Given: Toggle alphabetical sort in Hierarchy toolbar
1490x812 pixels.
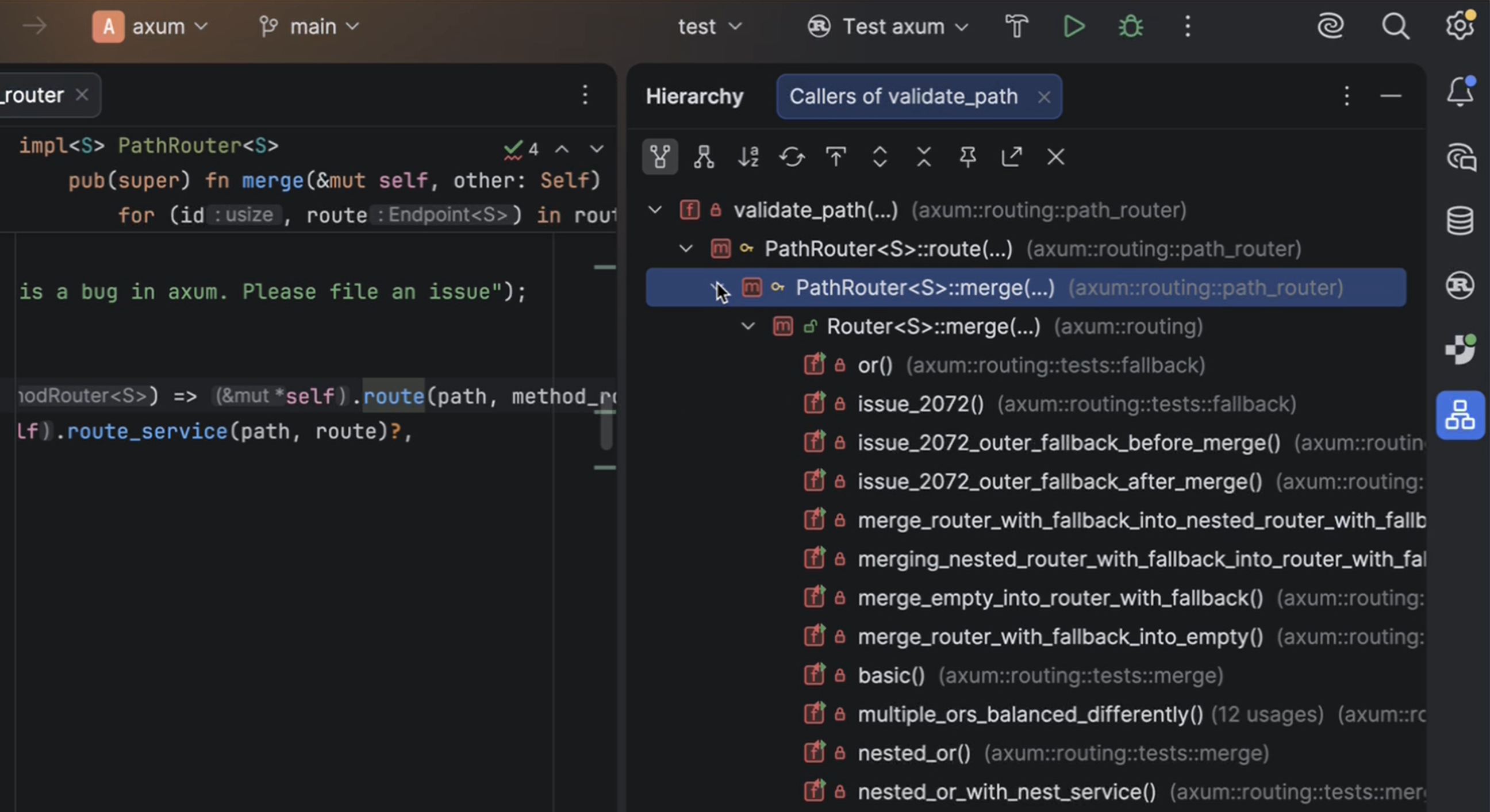Looking at the screenshot, I should click(748, 157).
